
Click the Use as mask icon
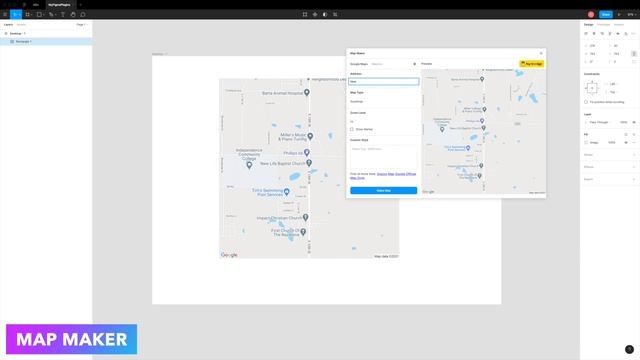(325, 14)
